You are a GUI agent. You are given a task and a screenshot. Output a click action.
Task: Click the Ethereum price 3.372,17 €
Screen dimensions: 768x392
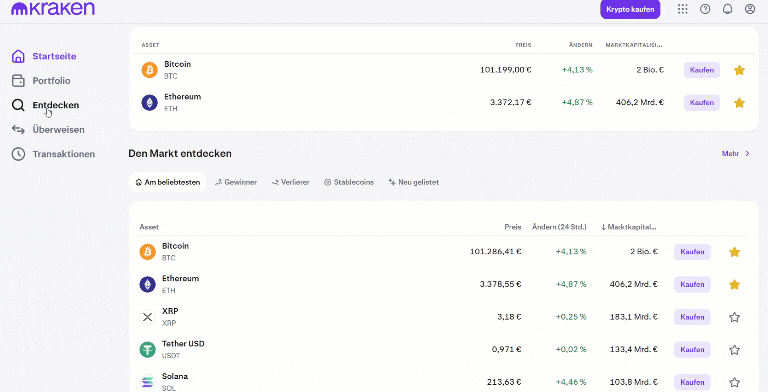(510, 102)
